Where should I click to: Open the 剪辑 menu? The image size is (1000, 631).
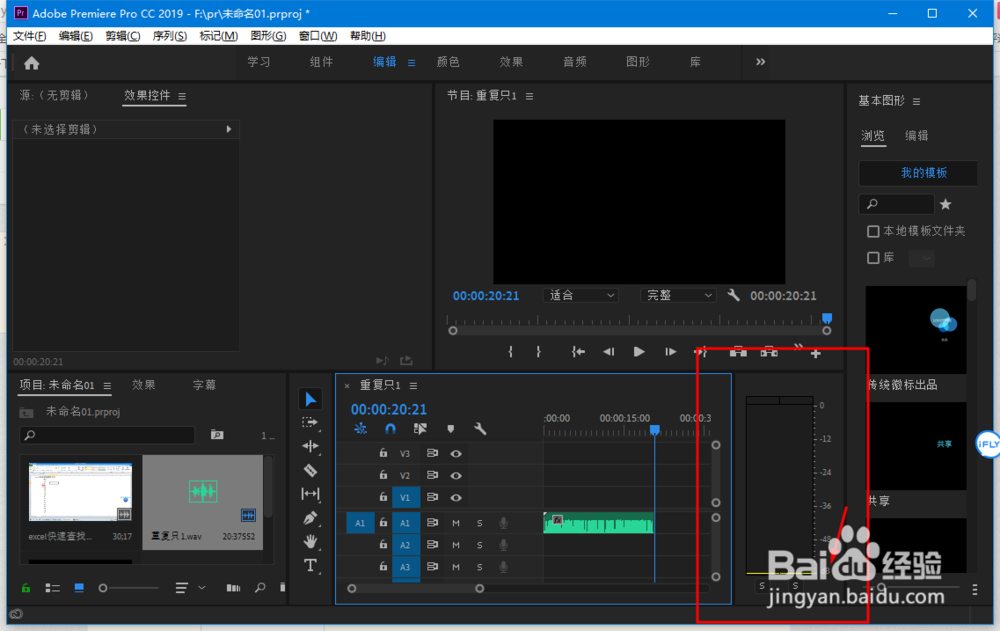point(122,36)
